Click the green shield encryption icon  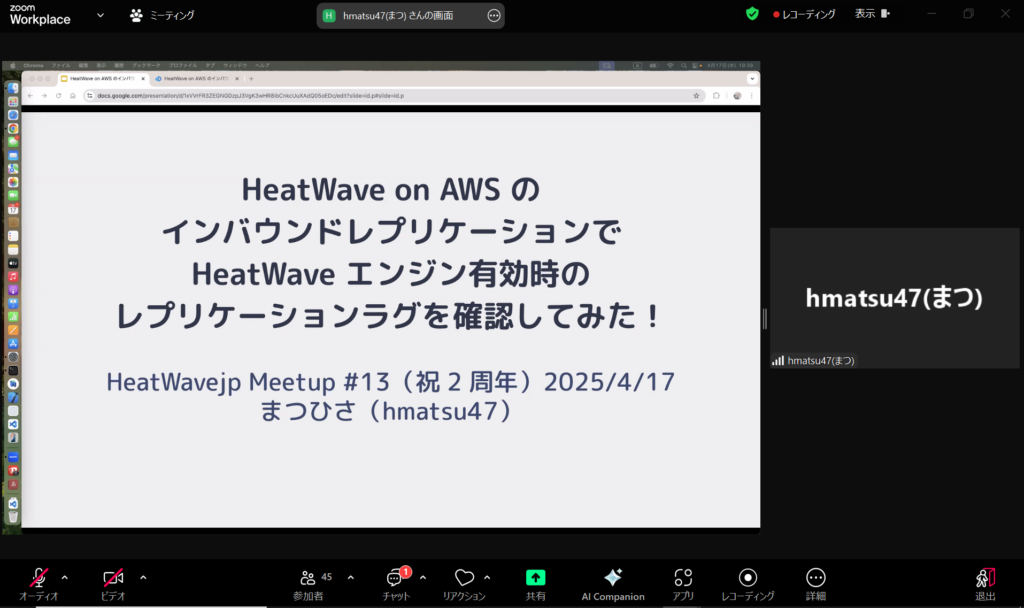[x=752, y=14]
